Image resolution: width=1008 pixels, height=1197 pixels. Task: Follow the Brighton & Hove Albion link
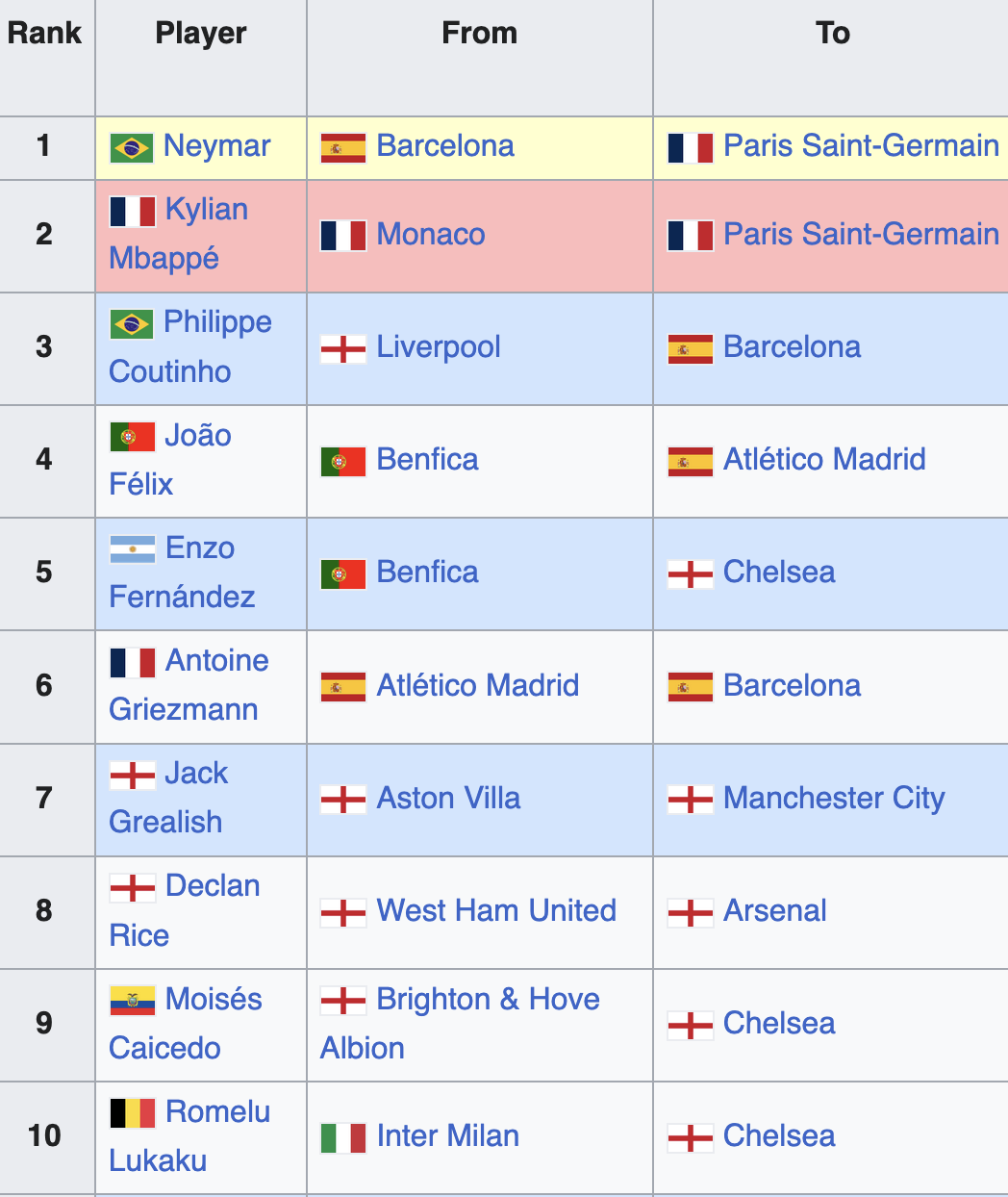coord(460,1023)
